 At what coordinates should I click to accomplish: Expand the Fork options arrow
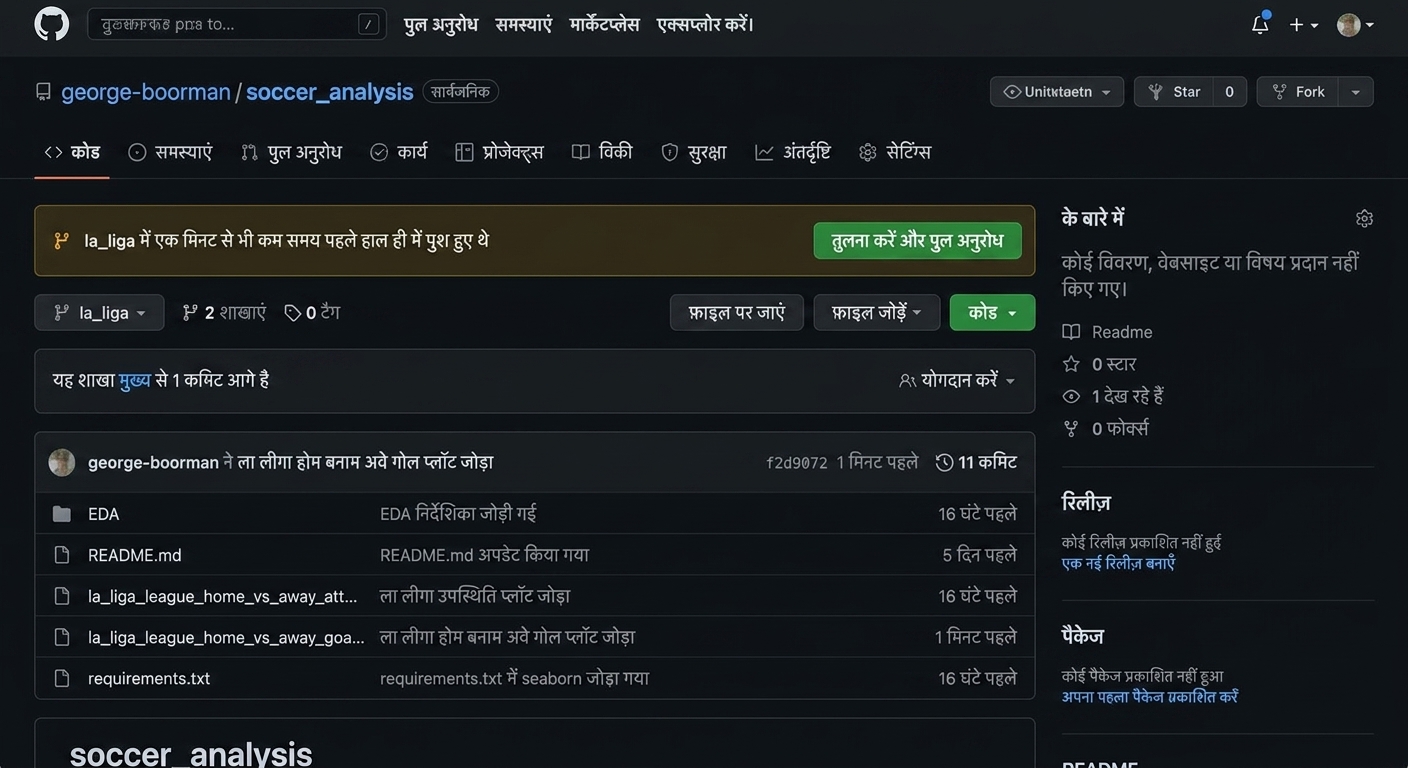pyautogui.click(x=1356, y=92)
